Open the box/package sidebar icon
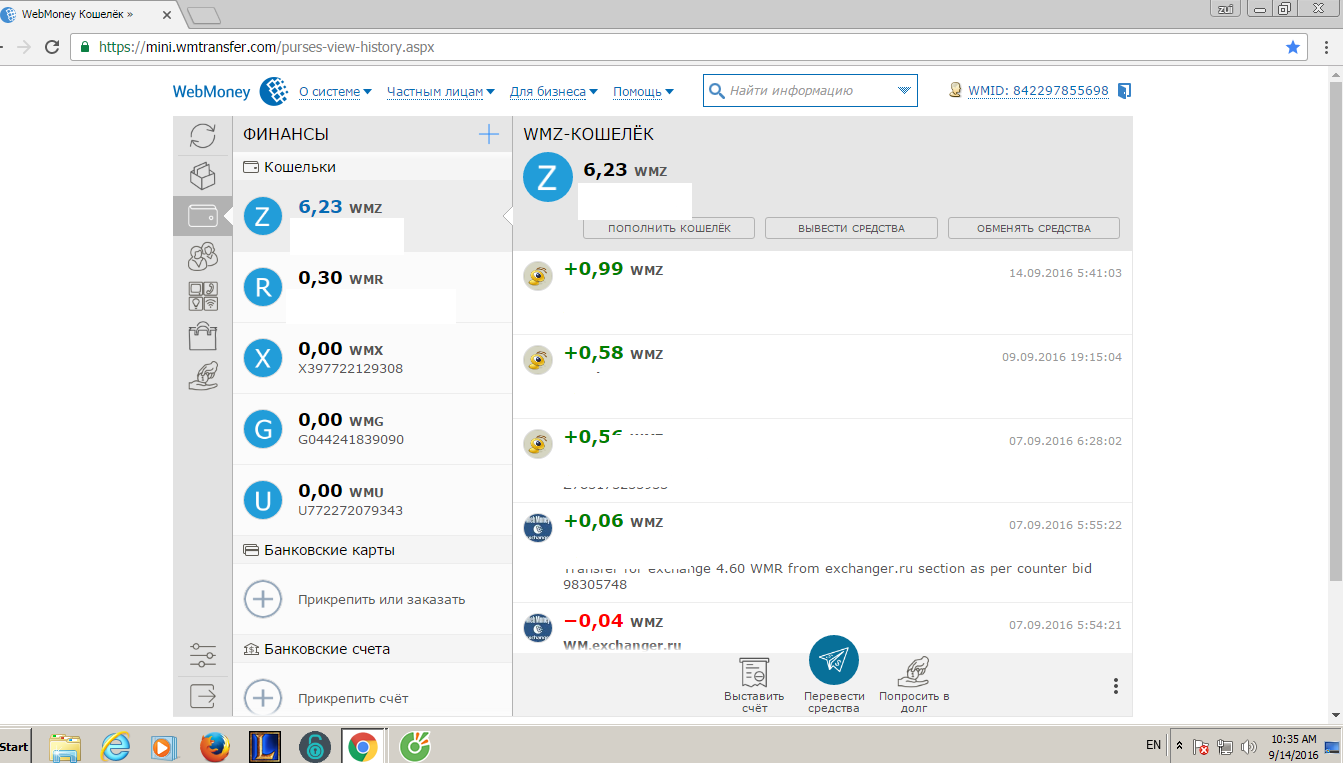Screen dimensions: 1343x763 click(x=203, y=176)
